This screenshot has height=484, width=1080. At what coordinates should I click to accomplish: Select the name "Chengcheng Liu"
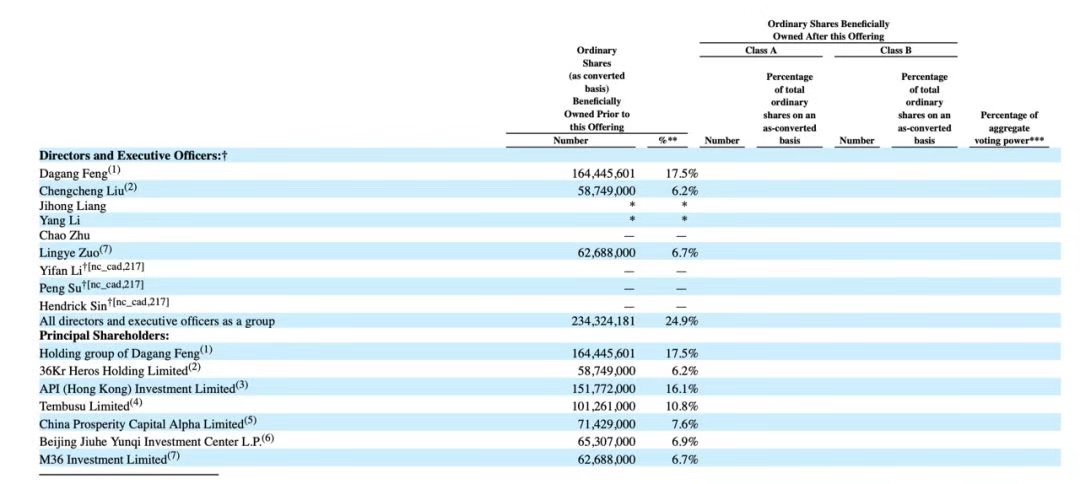pyautogui.click(x=80, y=190)
